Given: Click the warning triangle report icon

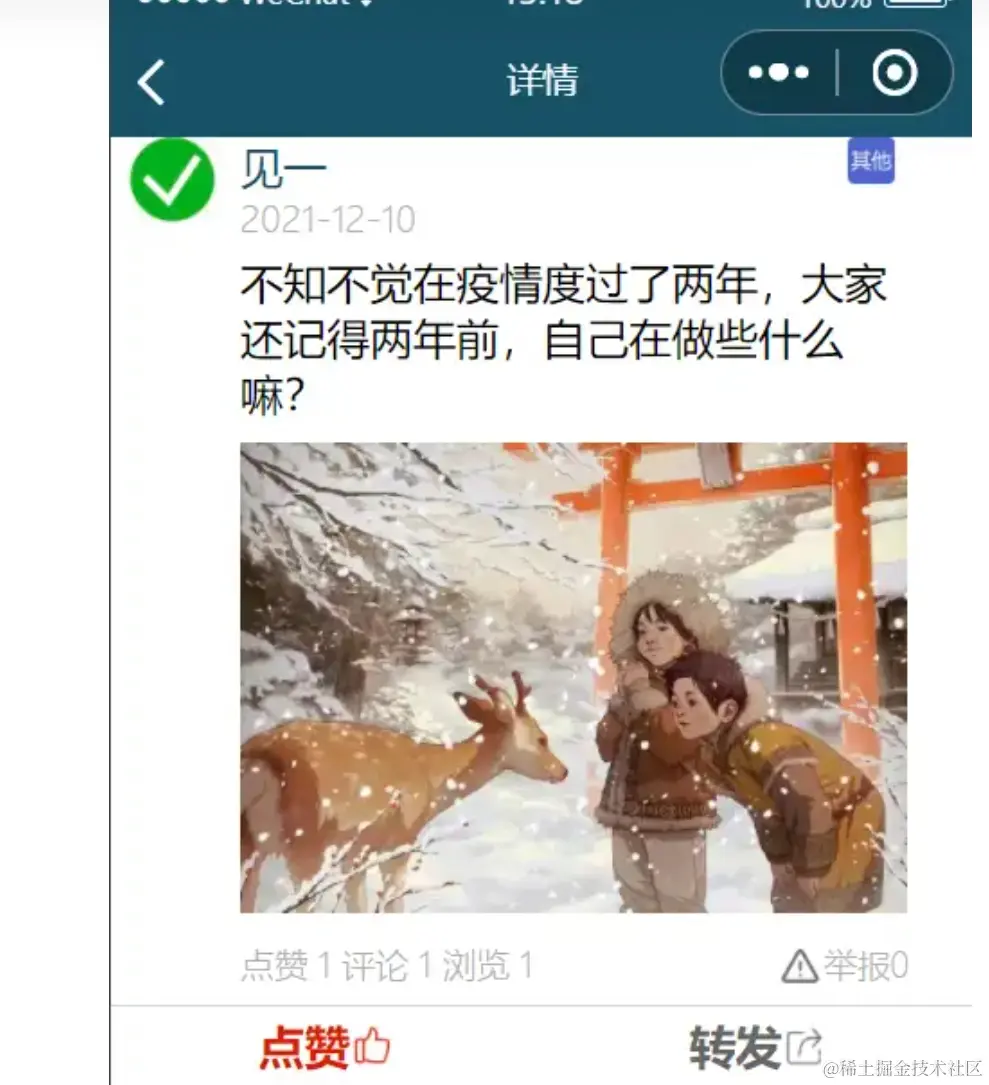Looking at the screenshot, I should [800, 966].
